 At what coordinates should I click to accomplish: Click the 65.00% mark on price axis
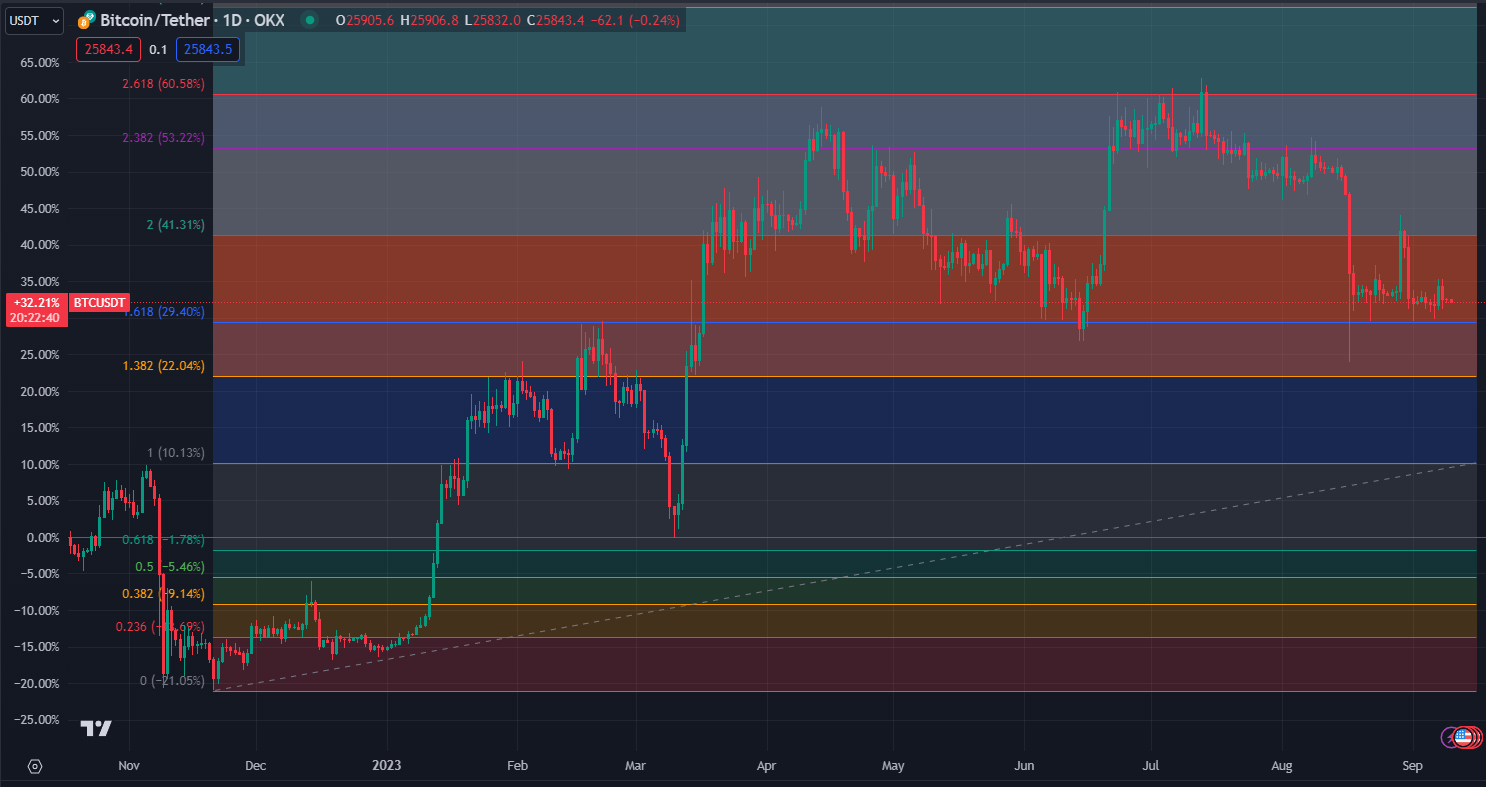point(40,62)
